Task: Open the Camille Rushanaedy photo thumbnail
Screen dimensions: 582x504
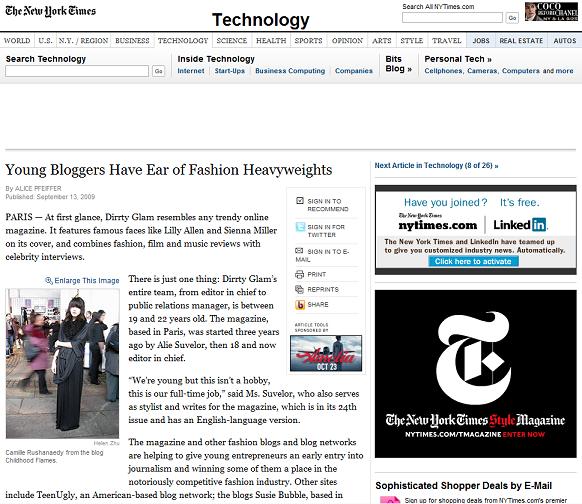Action: [62, 363]
